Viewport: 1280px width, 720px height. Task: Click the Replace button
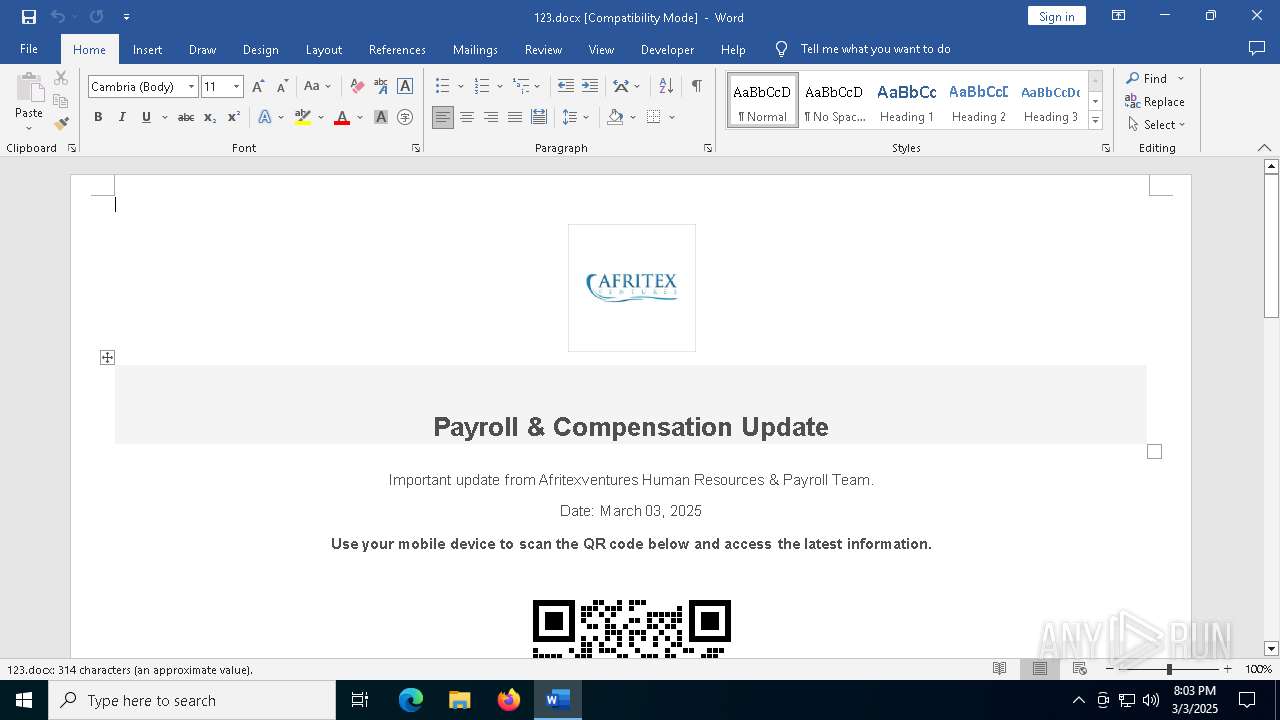pyautogui.click(x=1155, y=101)
